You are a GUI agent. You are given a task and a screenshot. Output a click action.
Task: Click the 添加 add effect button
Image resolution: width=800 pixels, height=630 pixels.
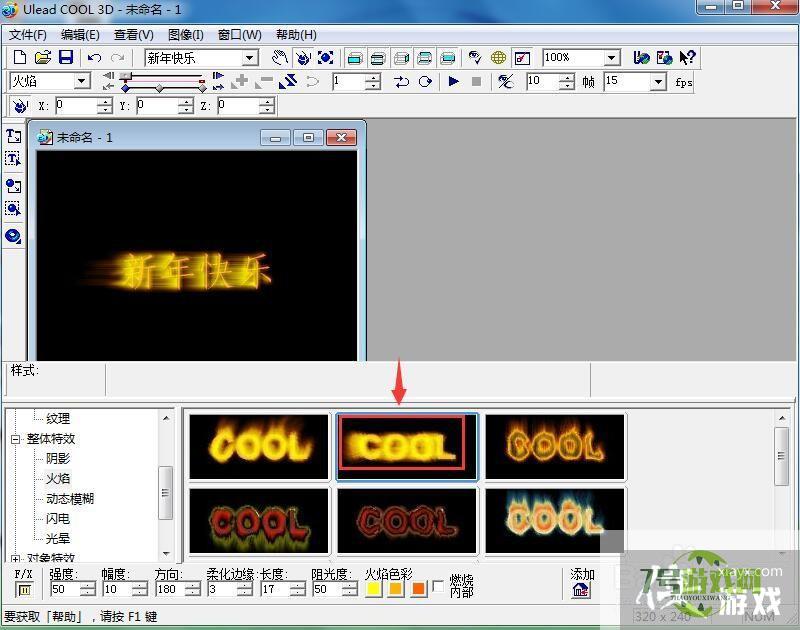tap(581, 590)
